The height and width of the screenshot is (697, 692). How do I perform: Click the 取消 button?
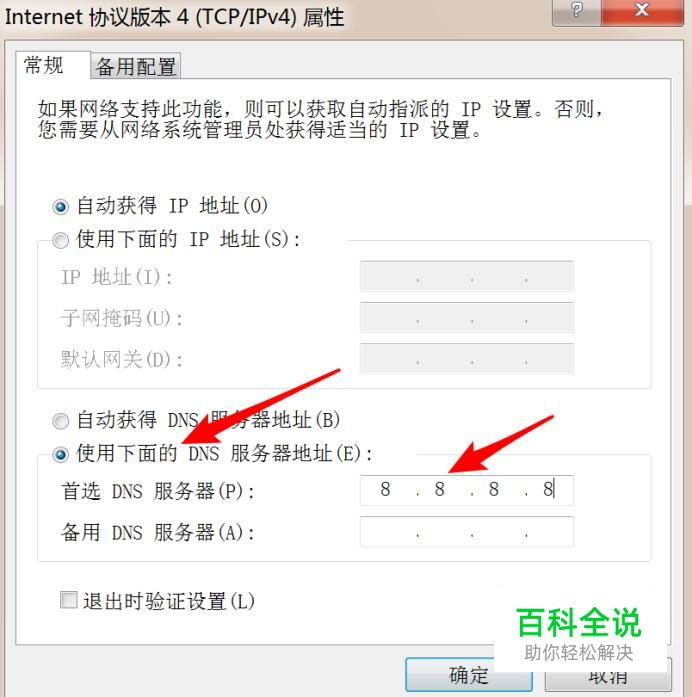[x=608, y=675]
